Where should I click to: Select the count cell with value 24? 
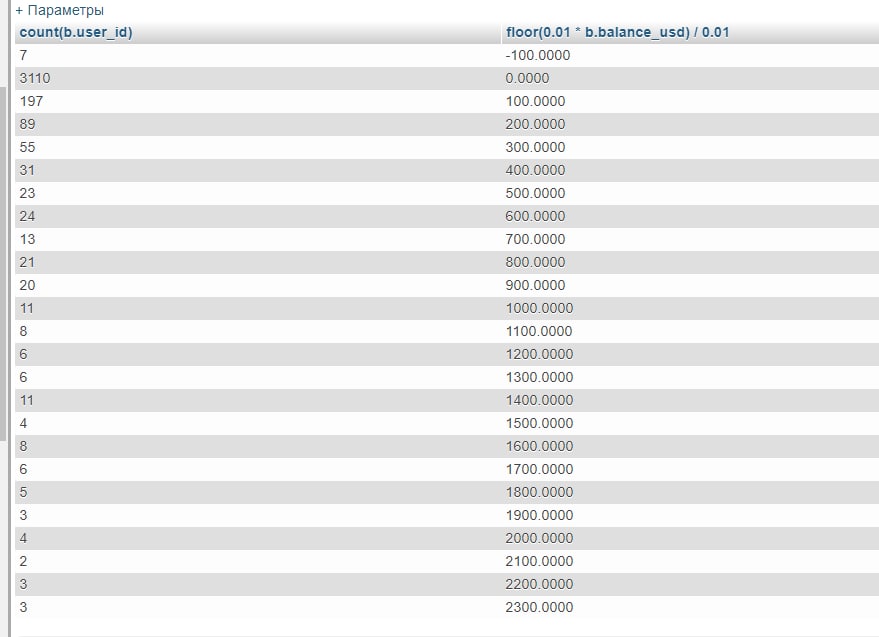click(x=258, y=216)
